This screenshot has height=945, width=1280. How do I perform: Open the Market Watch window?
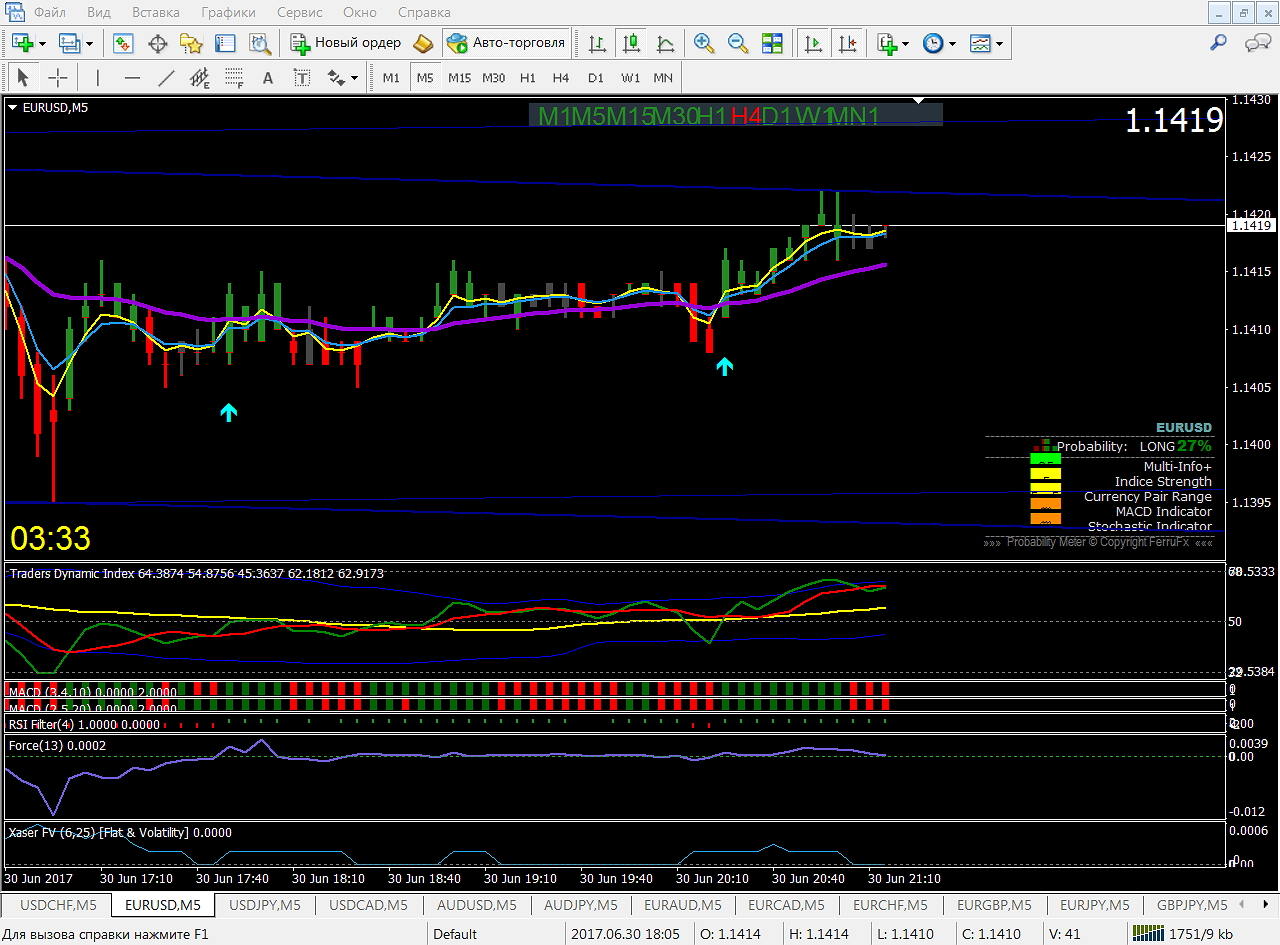coord(124,43)
